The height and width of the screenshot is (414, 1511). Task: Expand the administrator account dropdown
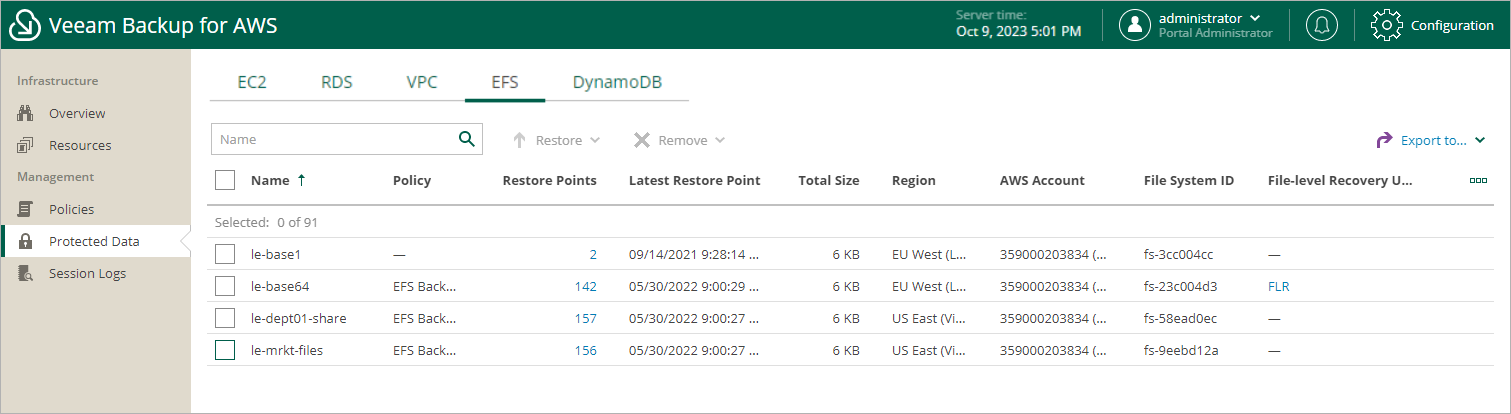(x=1255, y=18)
